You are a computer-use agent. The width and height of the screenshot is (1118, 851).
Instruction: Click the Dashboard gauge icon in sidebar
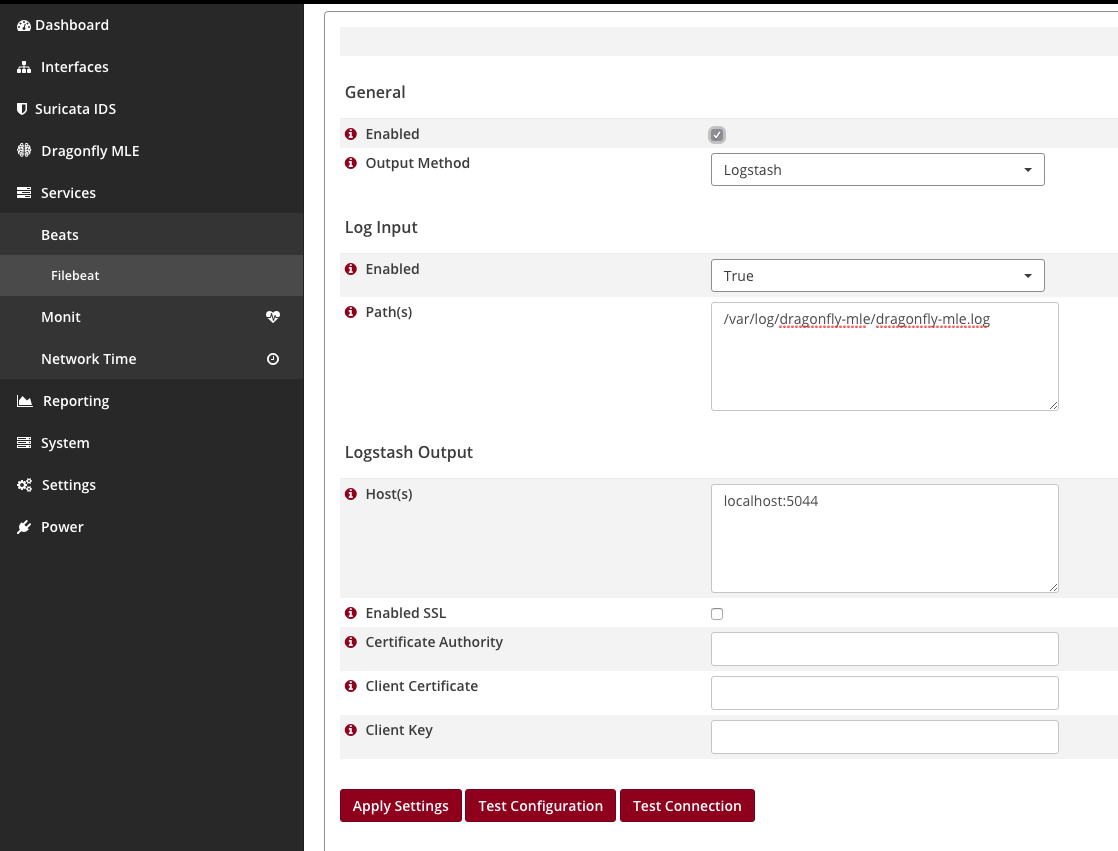[x=24, y=25]
